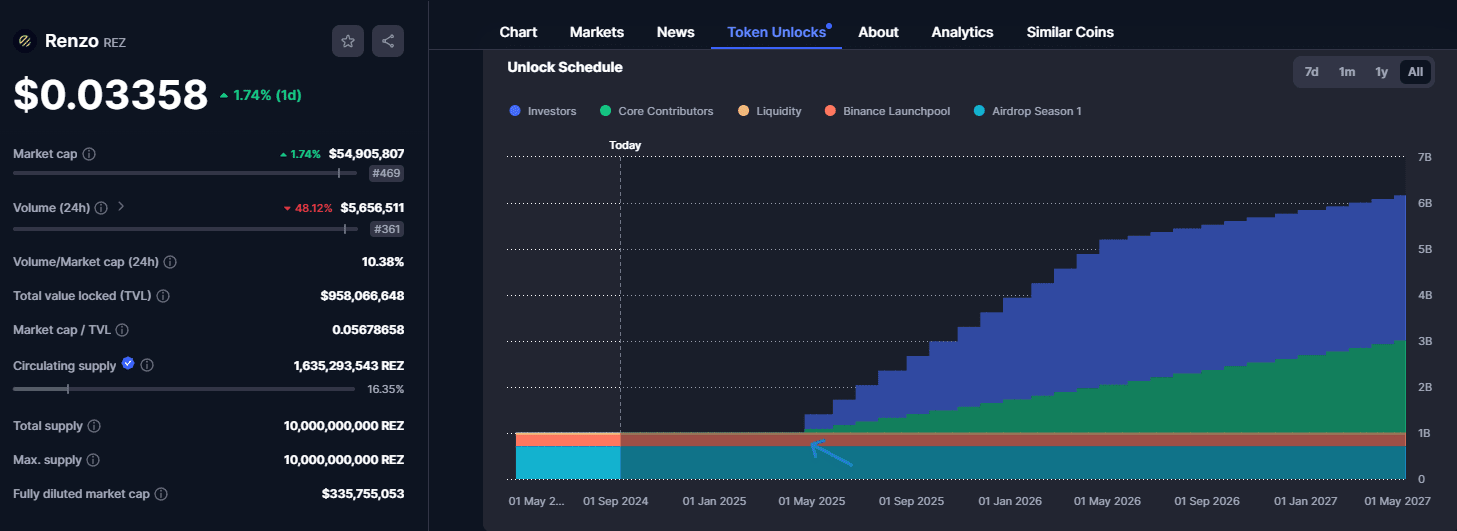Select the 7d time range
The height and width of the screenshot is (531, 1457).
point(1311,72)
